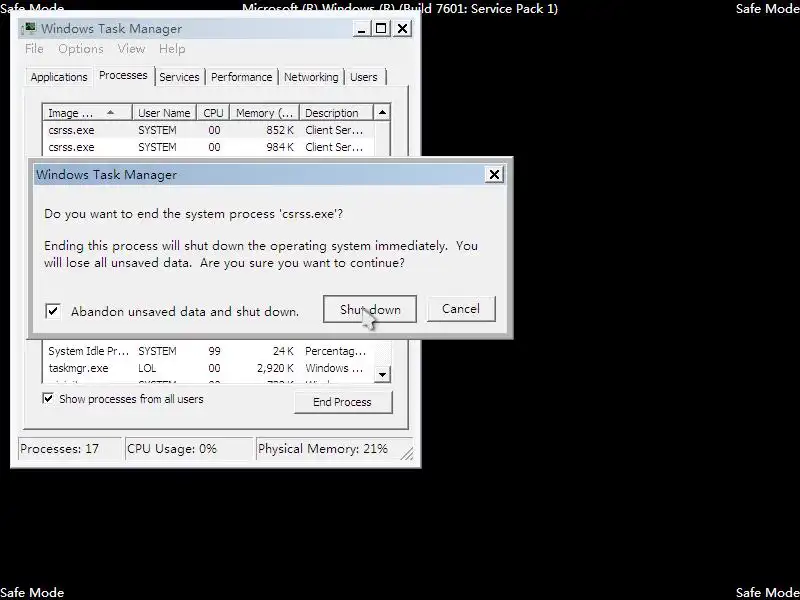The height and width of the screenshot is (600, 800).
Task: Sort by User Name column
Action: [x=164, y=113]
